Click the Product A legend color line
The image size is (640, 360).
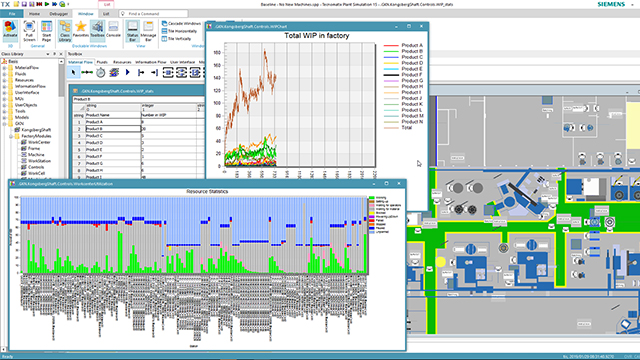point(391,45)
